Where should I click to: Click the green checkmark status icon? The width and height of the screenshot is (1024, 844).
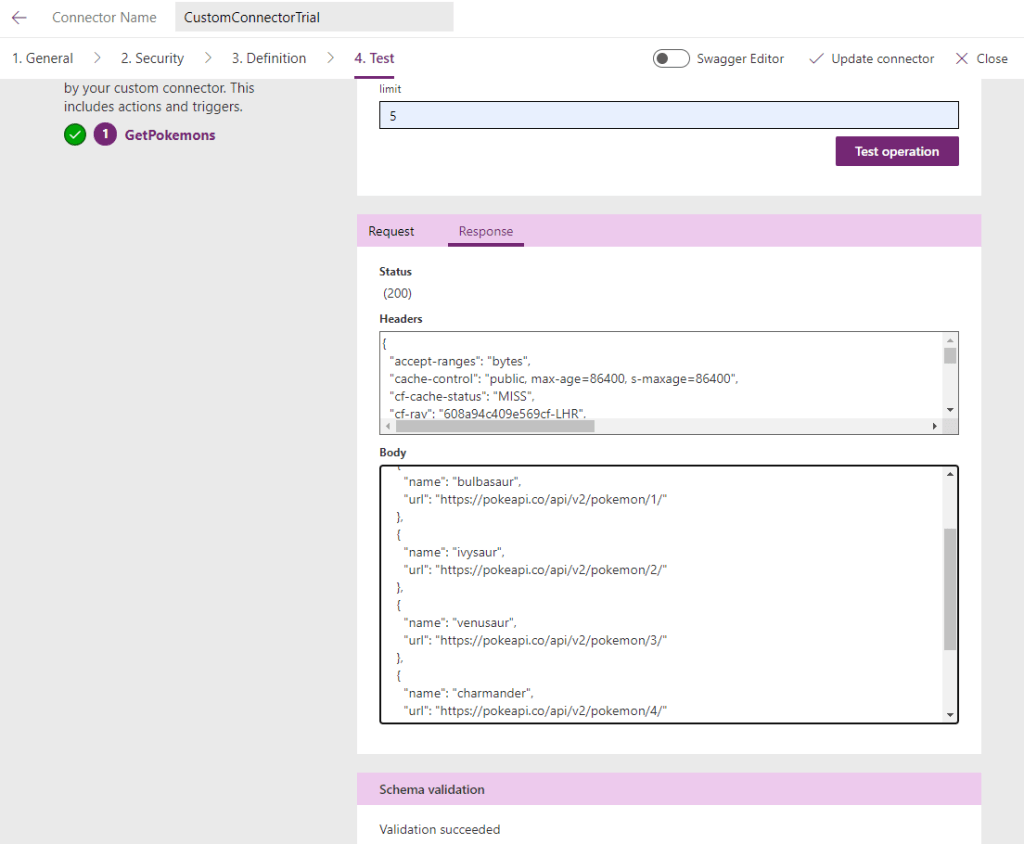[x=75, y=135]
